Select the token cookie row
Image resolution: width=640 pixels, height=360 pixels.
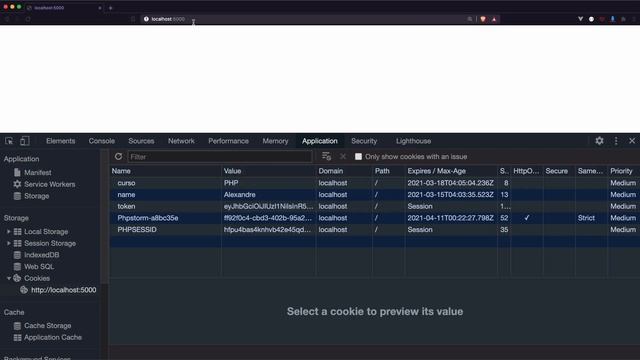tap(374, 207)
